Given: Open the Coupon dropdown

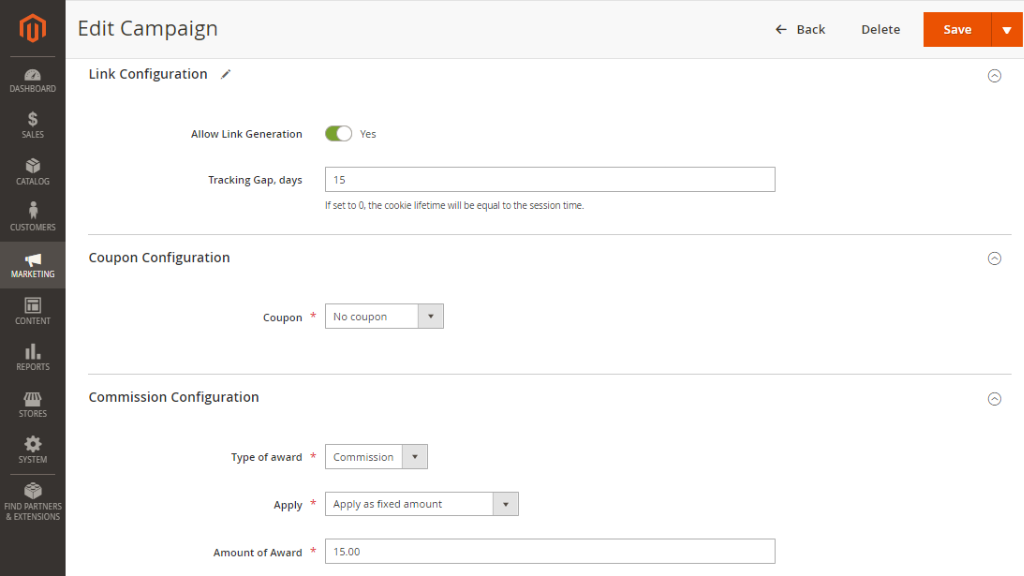Looking at the screenshot, I should tap(384, 316).
